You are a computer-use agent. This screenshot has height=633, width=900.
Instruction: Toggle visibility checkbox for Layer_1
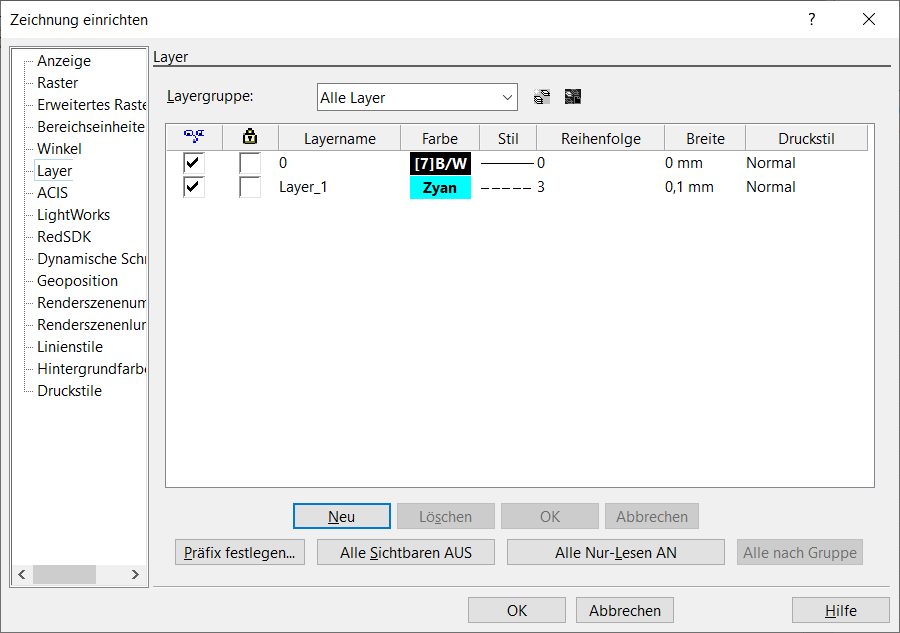[x=194, y=187]
